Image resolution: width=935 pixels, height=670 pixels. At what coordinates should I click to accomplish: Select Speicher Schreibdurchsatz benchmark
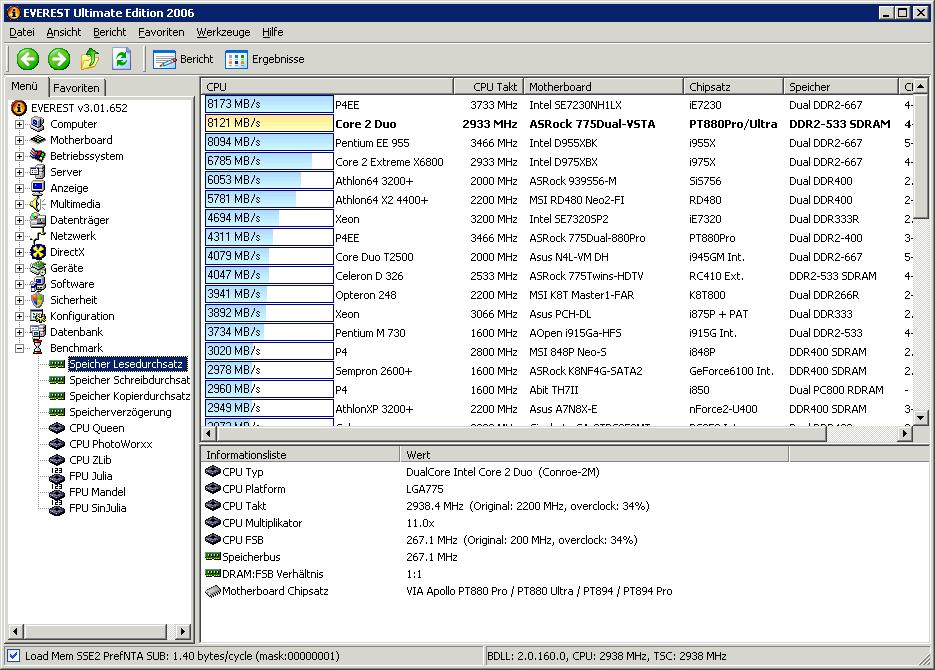click(x=129, y=380)
